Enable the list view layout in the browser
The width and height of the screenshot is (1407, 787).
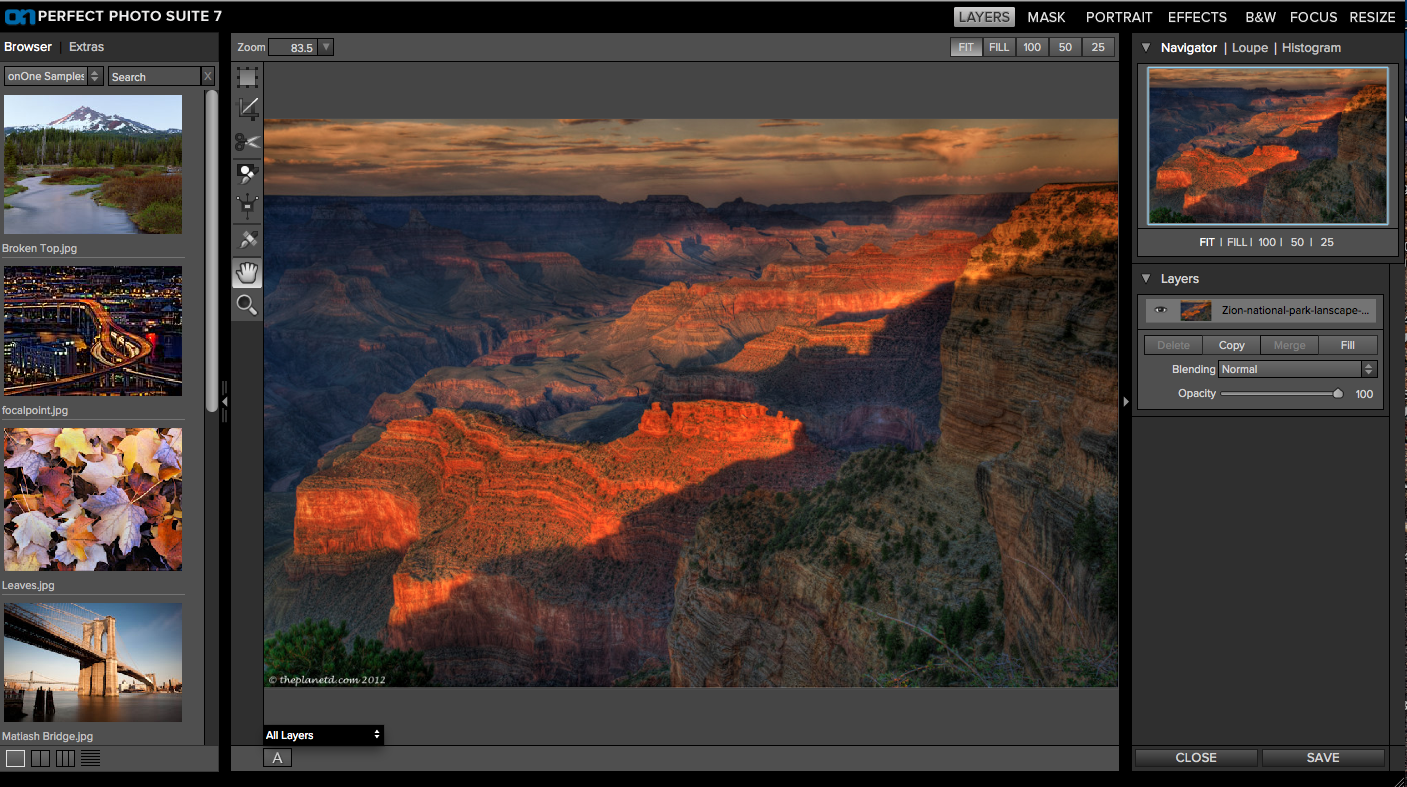(x=89, y=758)
